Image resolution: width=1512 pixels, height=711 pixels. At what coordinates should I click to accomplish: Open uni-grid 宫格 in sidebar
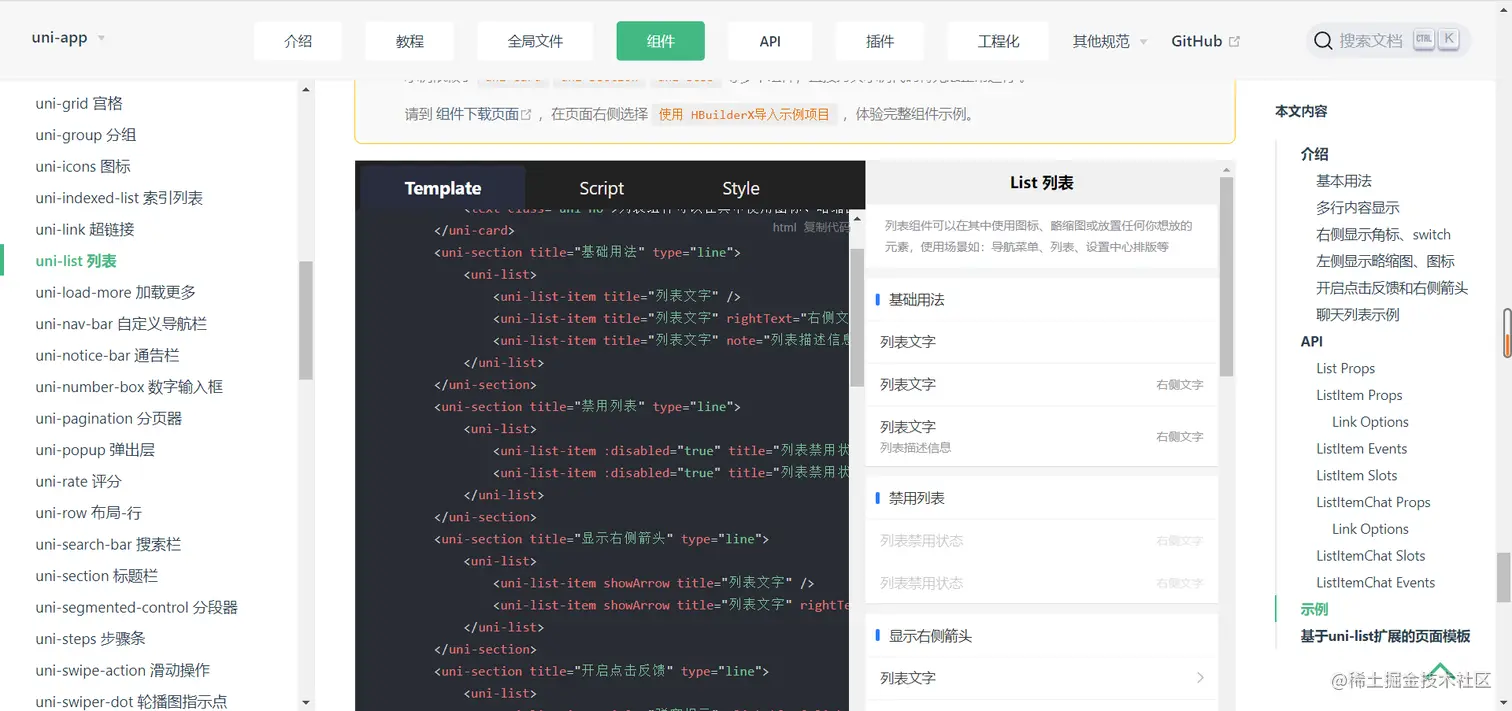79,103
